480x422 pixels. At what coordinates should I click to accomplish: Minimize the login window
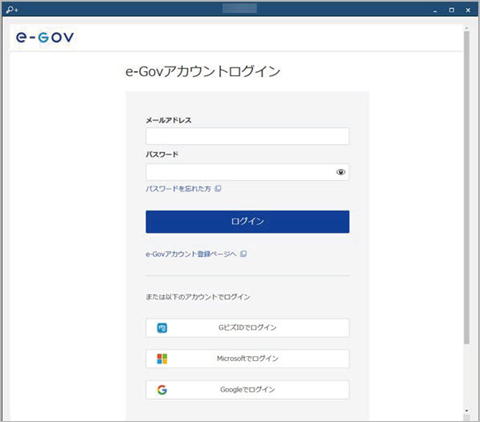pos(435,10)
